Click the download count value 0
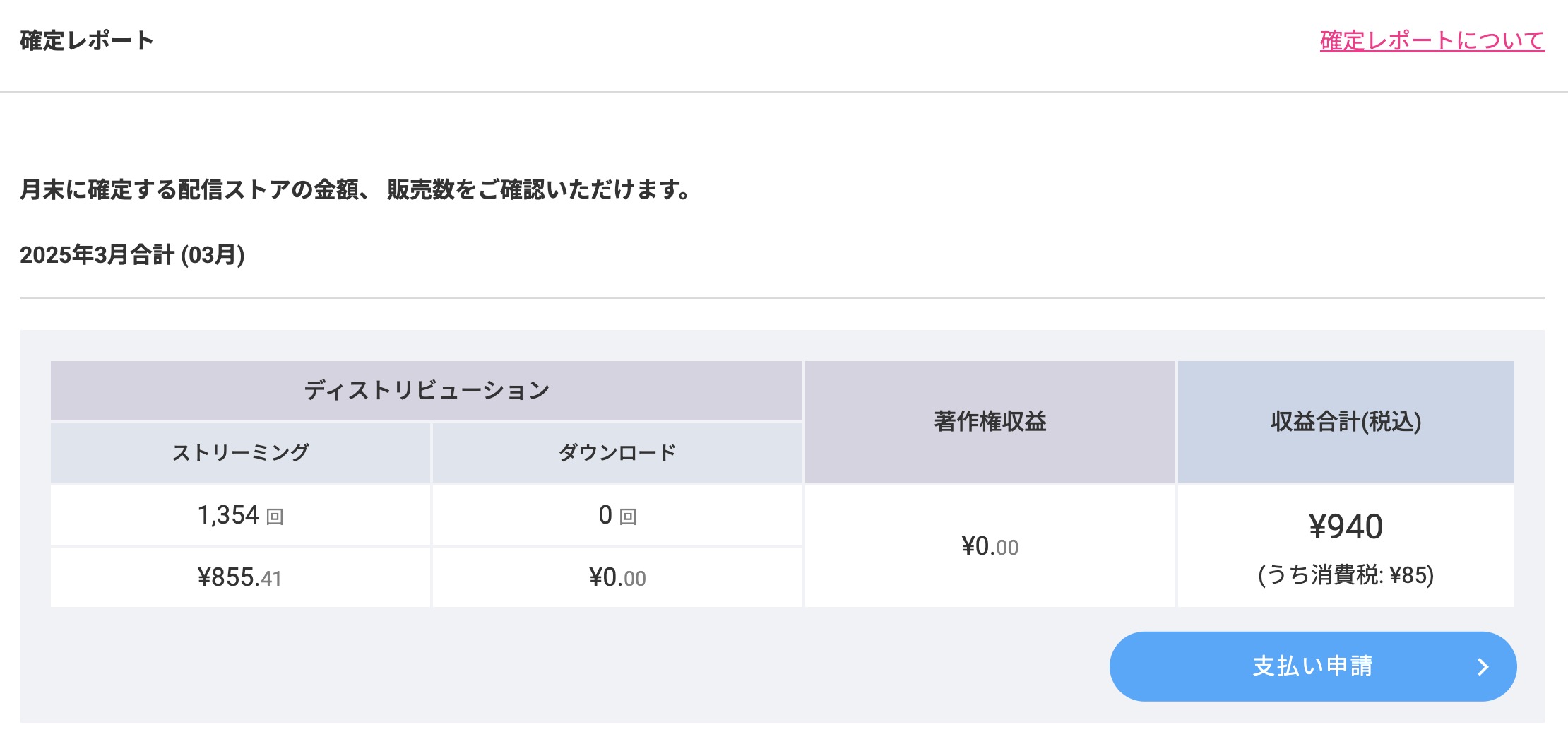This screenshot has height=749, width=1568. 605,516
